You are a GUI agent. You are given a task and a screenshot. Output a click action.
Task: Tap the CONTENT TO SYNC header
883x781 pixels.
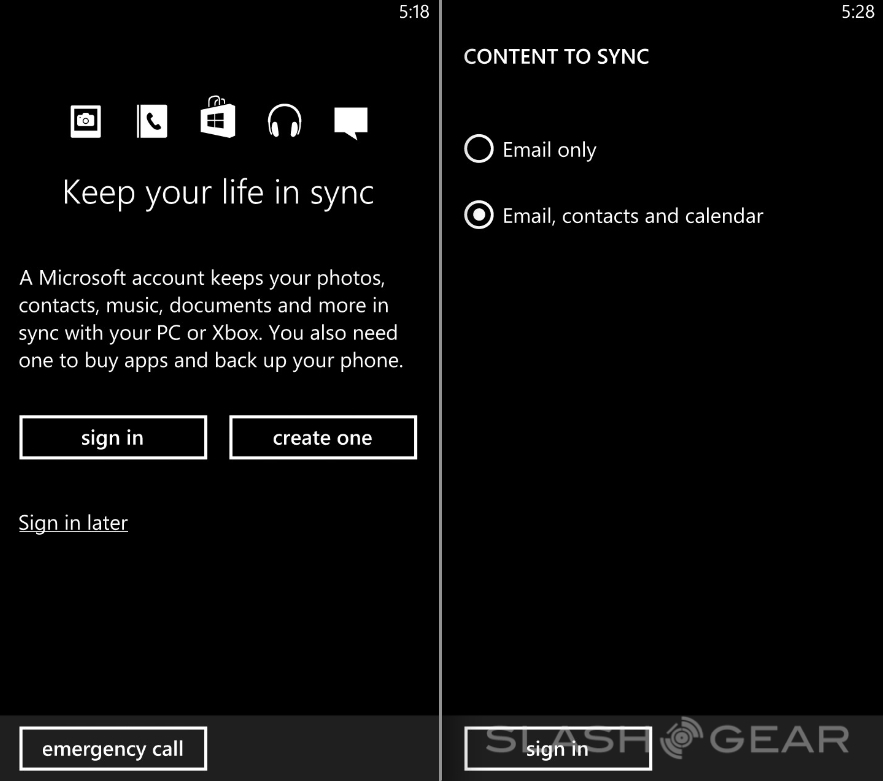[556, 57]
